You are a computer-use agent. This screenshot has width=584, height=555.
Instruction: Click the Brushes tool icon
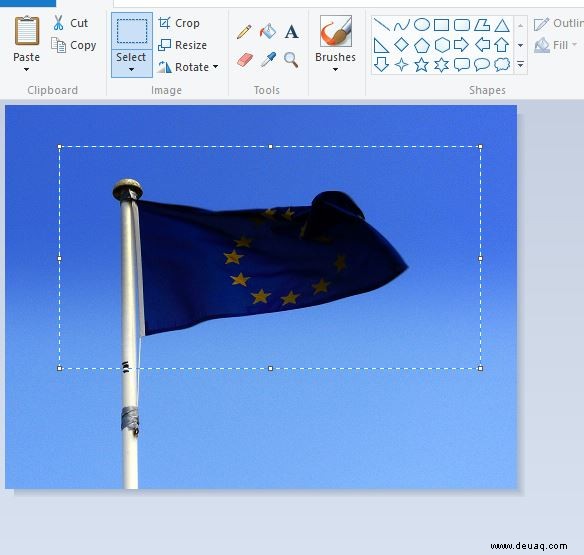pyautogui.click(x=336, y=31)
